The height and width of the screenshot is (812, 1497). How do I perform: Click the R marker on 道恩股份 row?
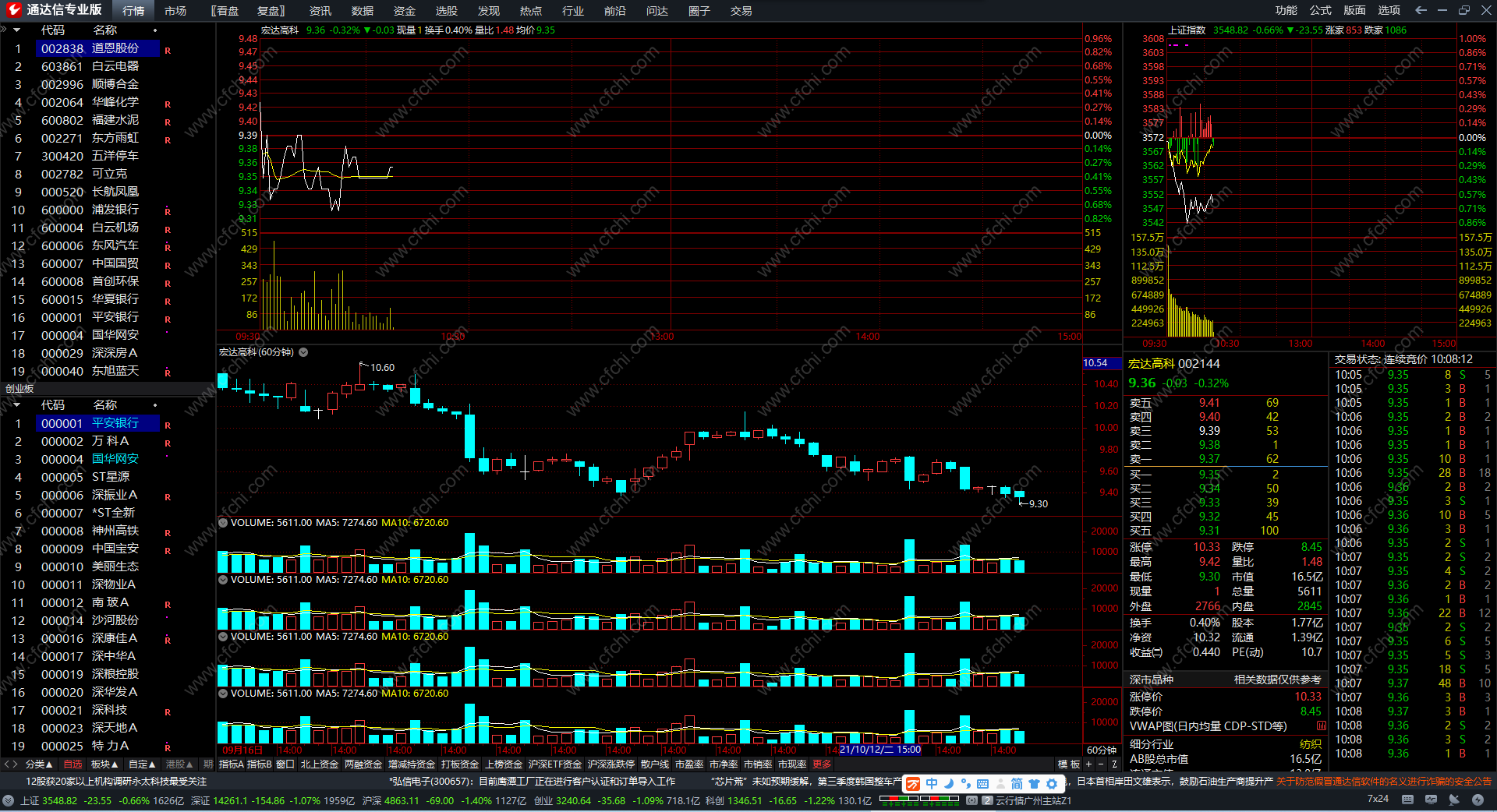pos(167,51)
